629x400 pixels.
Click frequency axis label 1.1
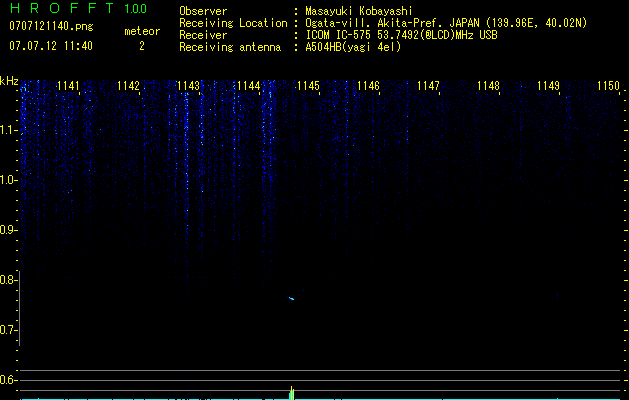coord(8,130)
